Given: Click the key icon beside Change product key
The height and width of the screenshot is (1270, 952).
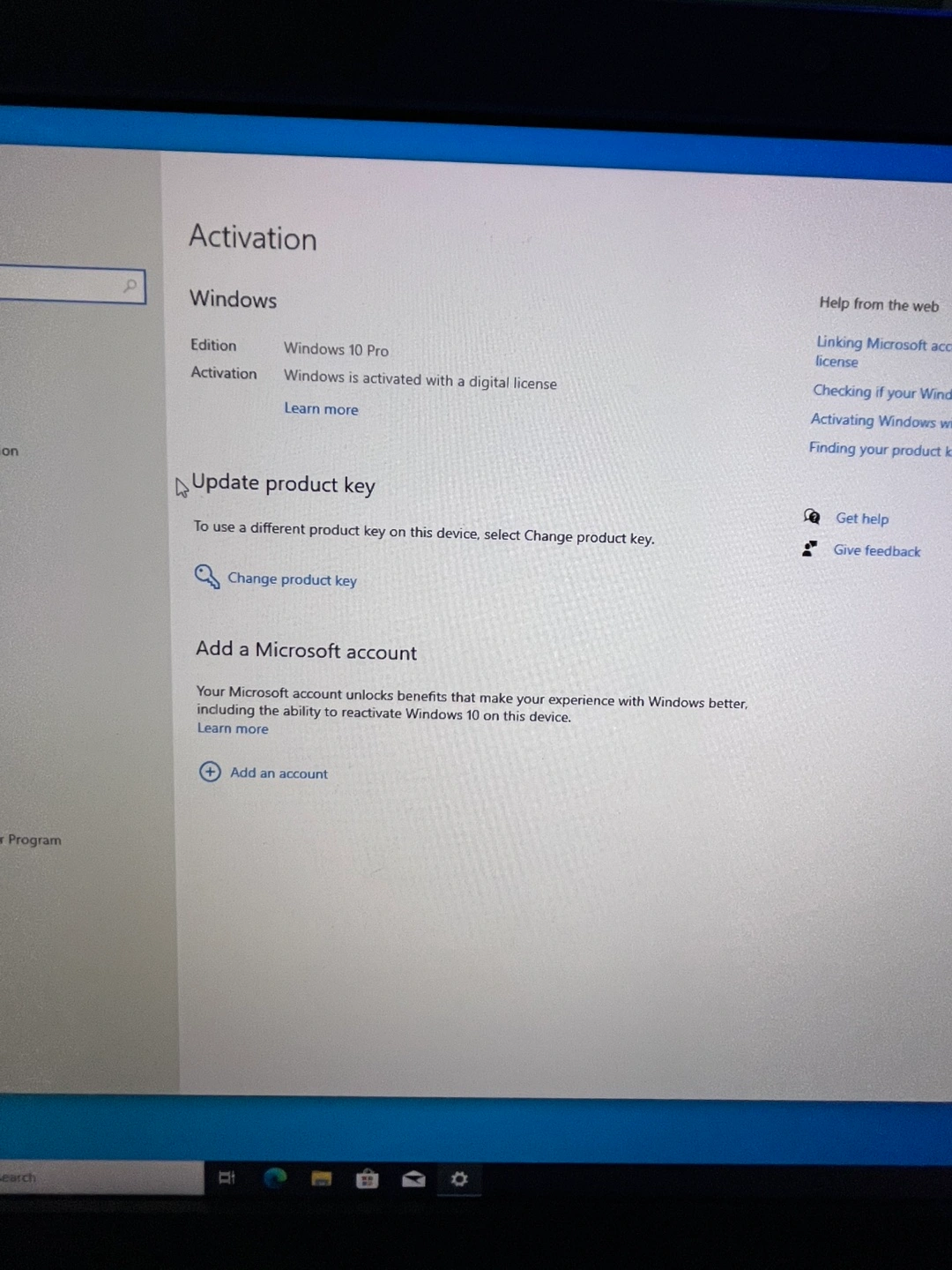Looking at the screenshot, I should [207, 577].
